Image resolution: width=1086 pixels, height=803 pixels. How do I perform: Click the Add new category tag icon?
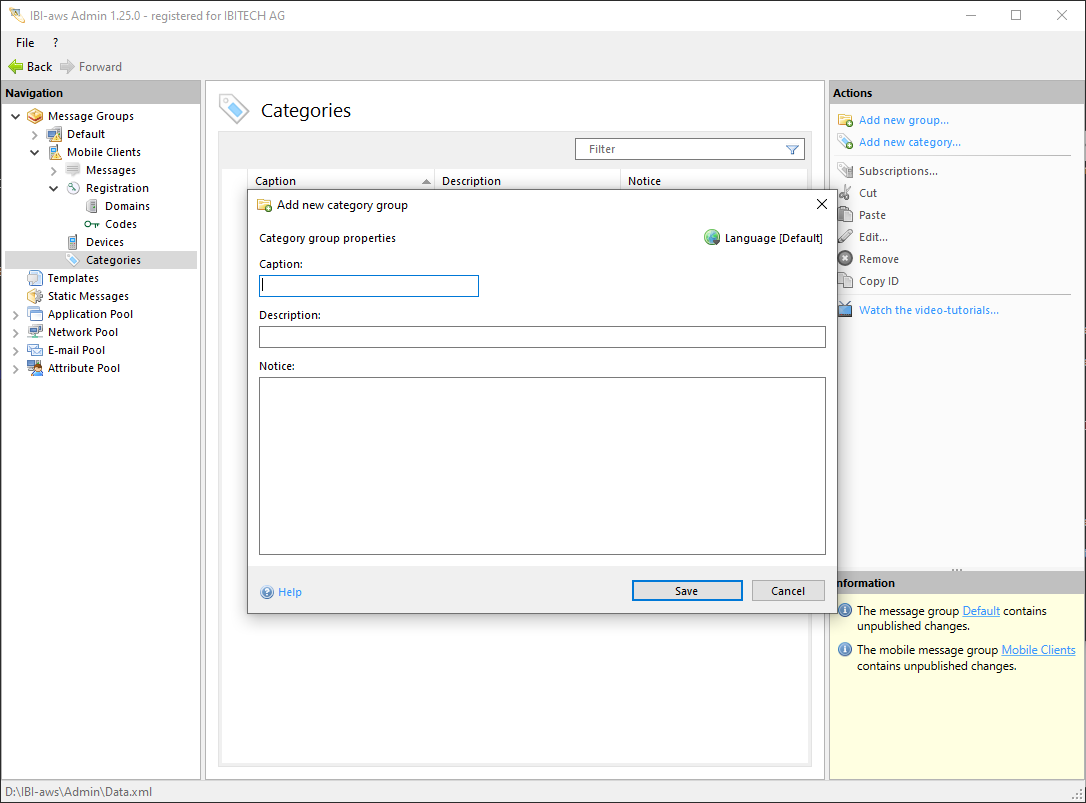[x=845, y=142]
